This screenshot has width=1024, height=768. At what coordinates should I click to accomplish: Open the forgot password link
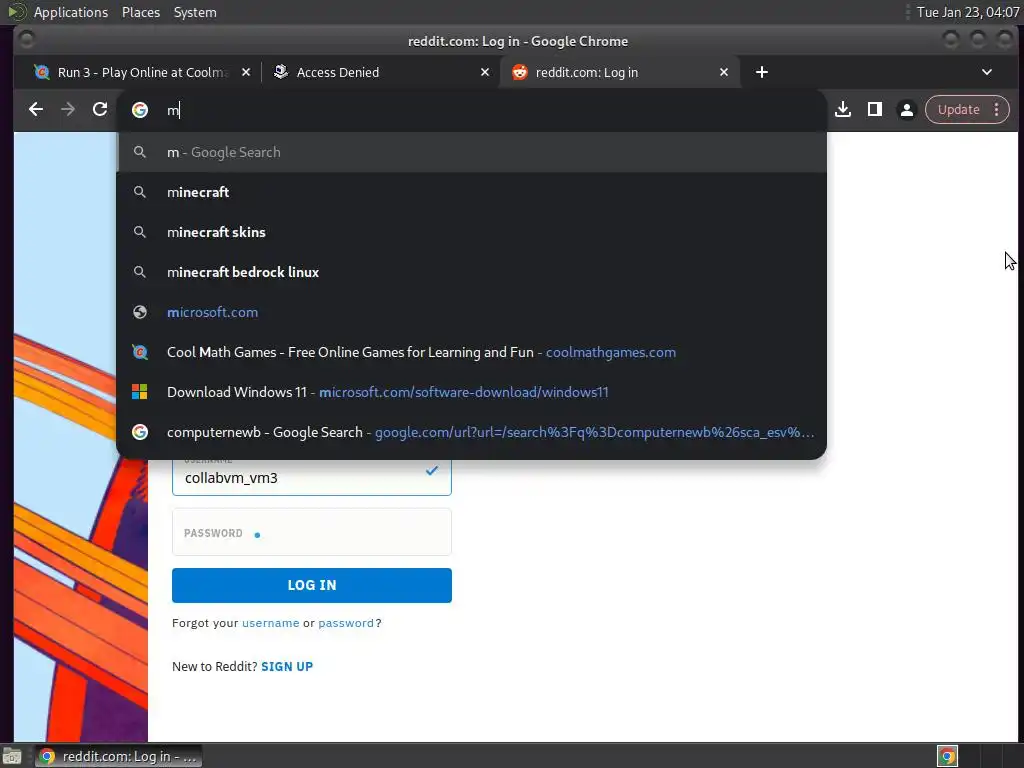point(345,623)
